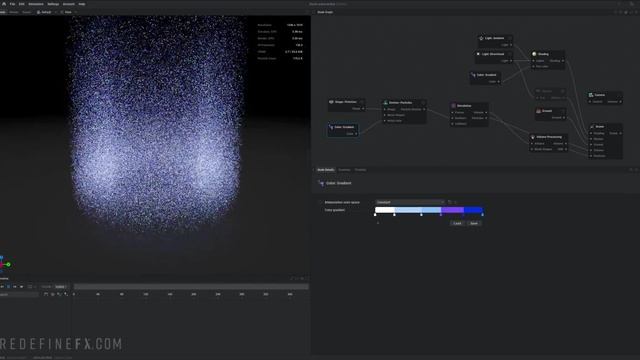Open the Default layout dropdown
640x360 pixels.
(46, 12)
